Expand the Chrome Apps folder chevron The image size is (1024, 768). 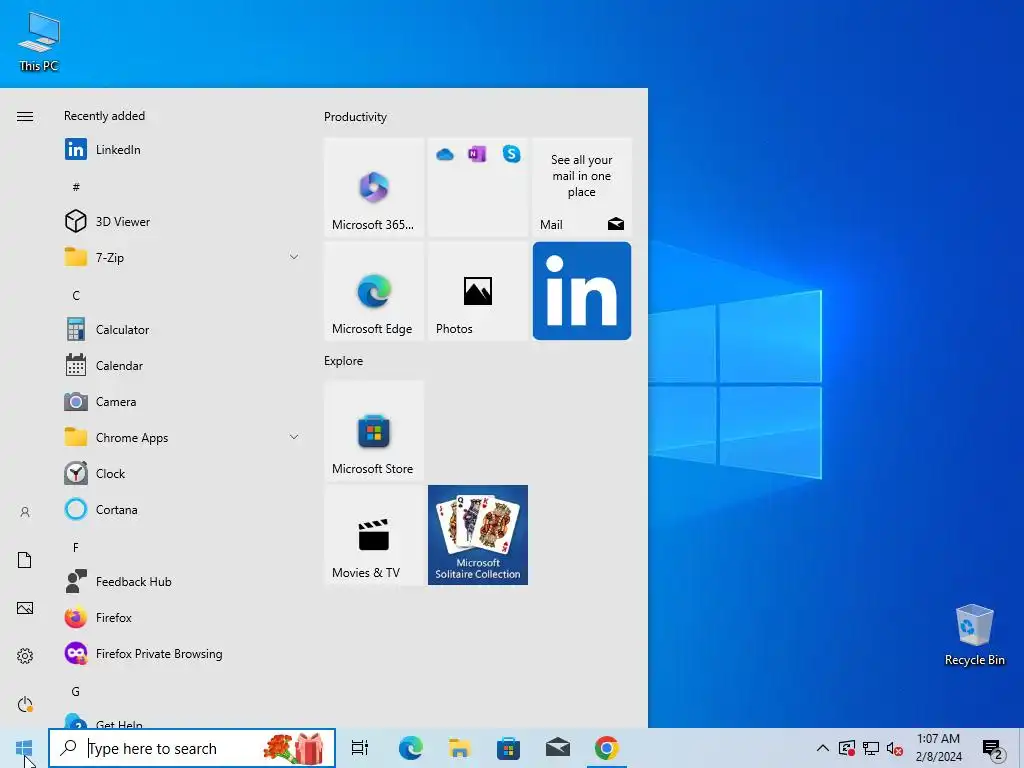(x=294, y=438)
